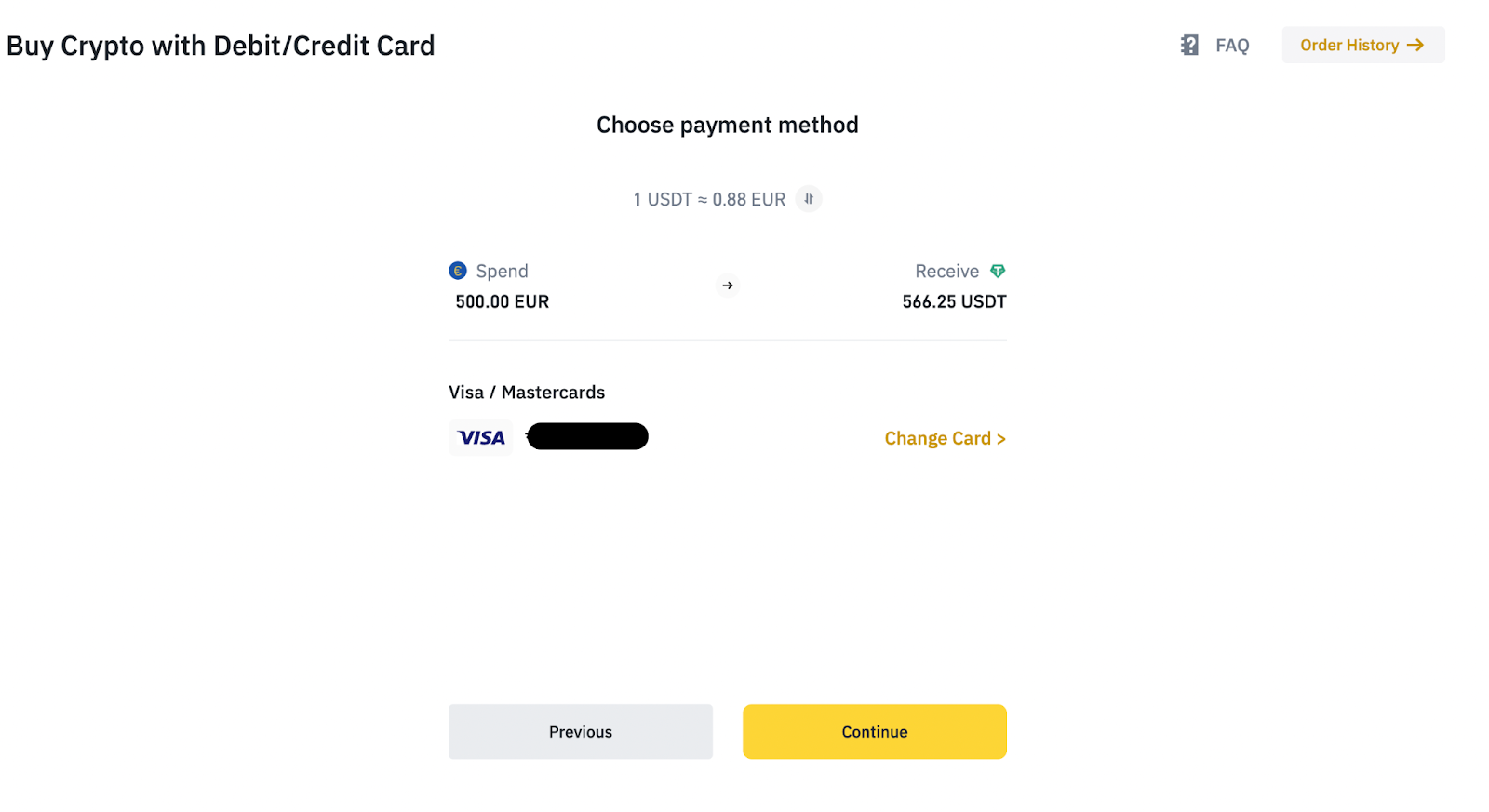Open the Order History page
1489x812 pixels.
pos(1349,45)
